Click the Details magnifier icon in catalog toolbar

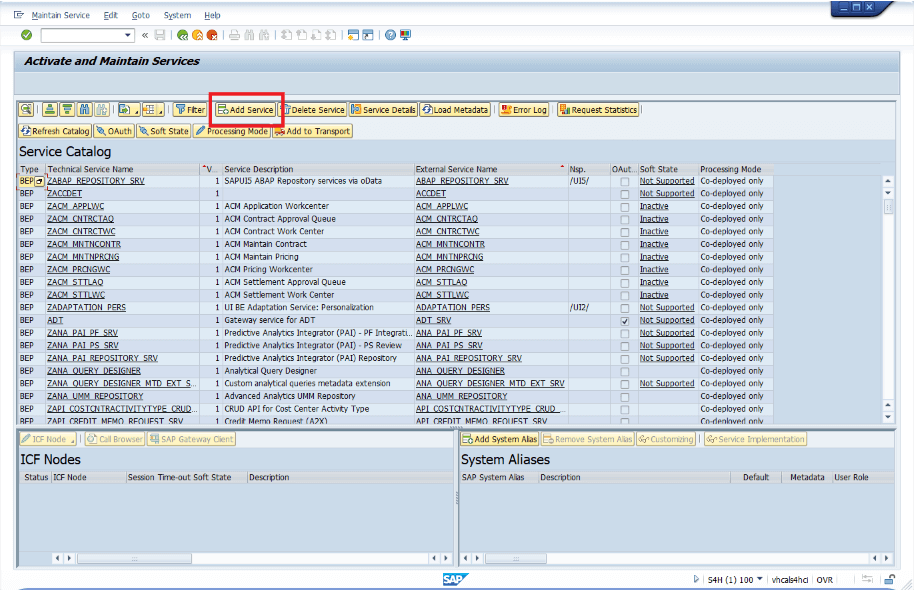(x=26, y=110)
